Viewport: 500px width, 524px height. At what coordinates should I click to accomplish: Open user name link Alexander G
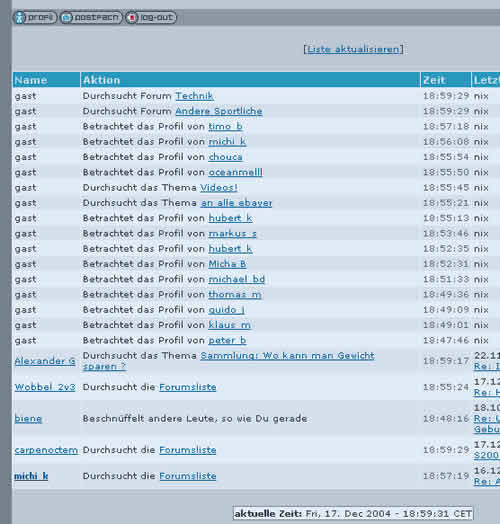45,361
